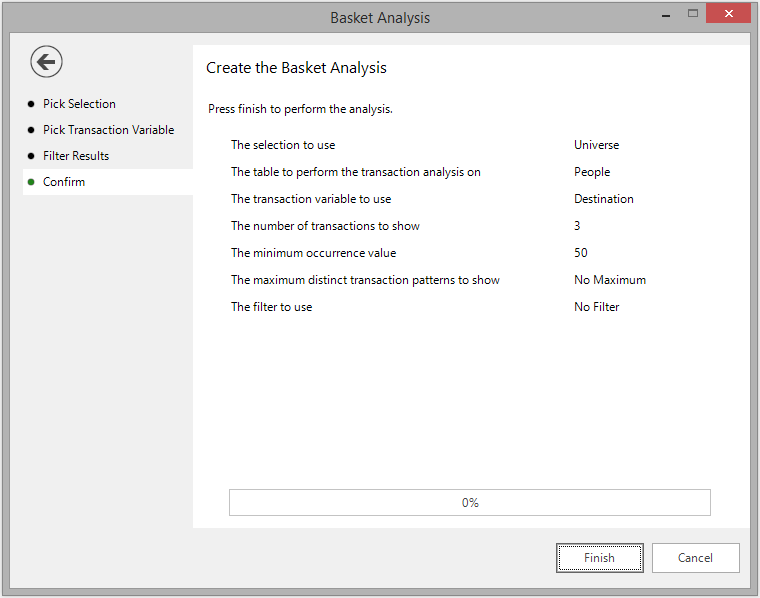Go back using the circled arrow icon
Screen dimensions: 760x598
46,62
